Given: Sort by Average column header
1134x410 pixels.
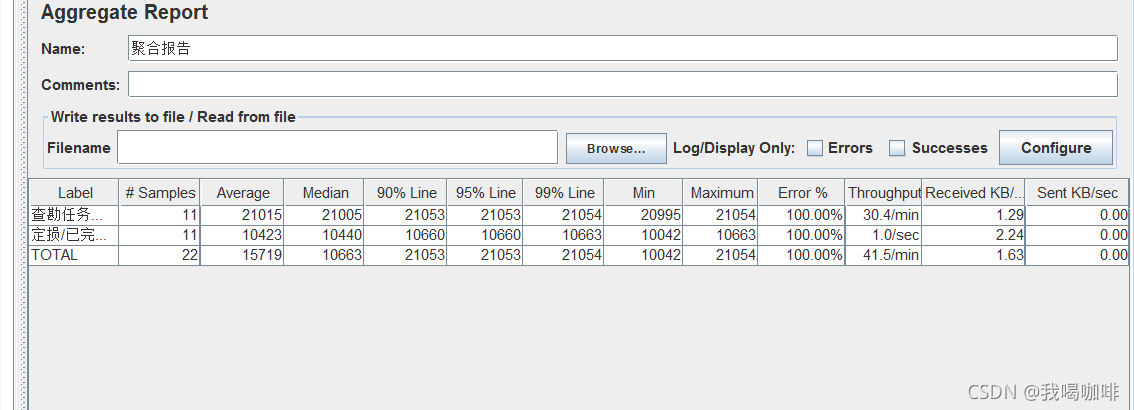Looking at the screenshot, I should pos(242,193).
